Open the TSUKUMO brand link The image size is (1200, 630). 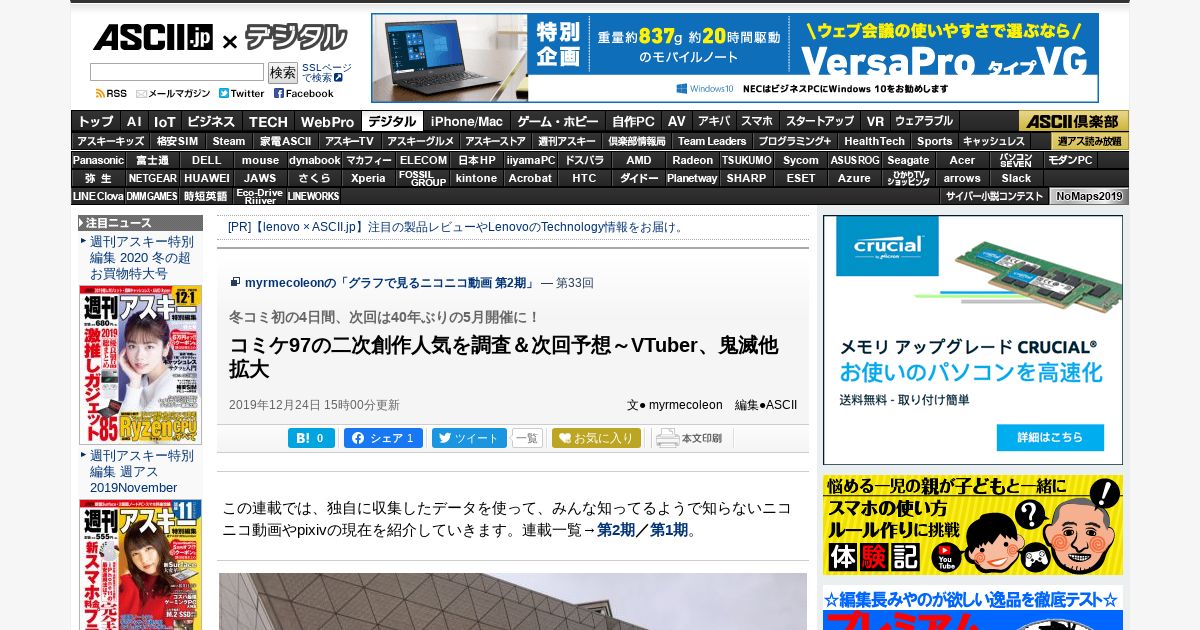(747, 160)
